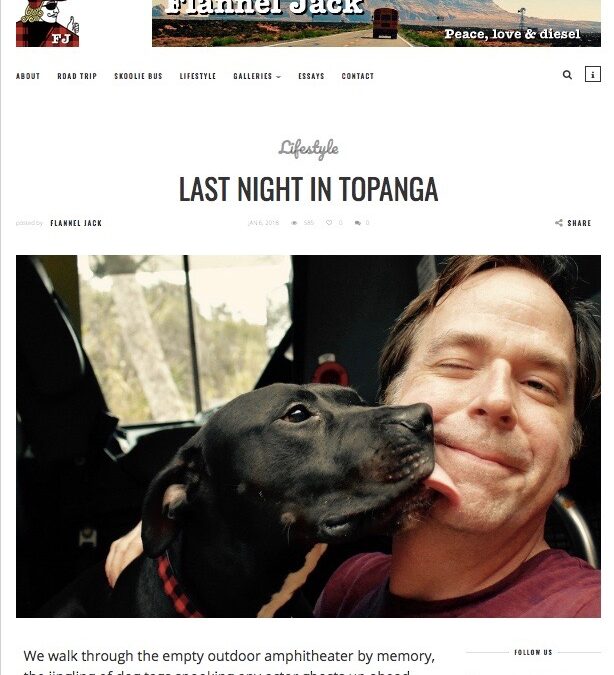Expand the Galleries dropdown arrow

click(x=279, y=77)
